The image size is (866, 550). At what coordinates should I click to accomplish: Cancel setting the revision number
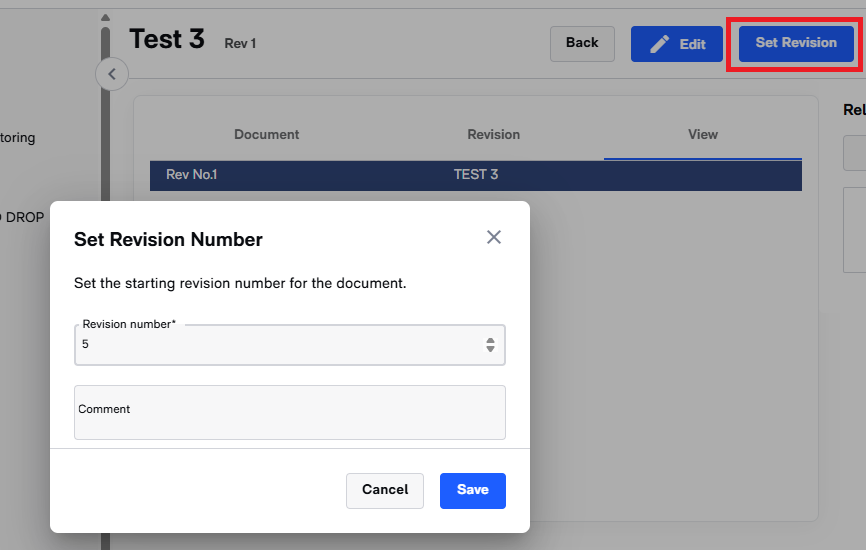[384, 490]
